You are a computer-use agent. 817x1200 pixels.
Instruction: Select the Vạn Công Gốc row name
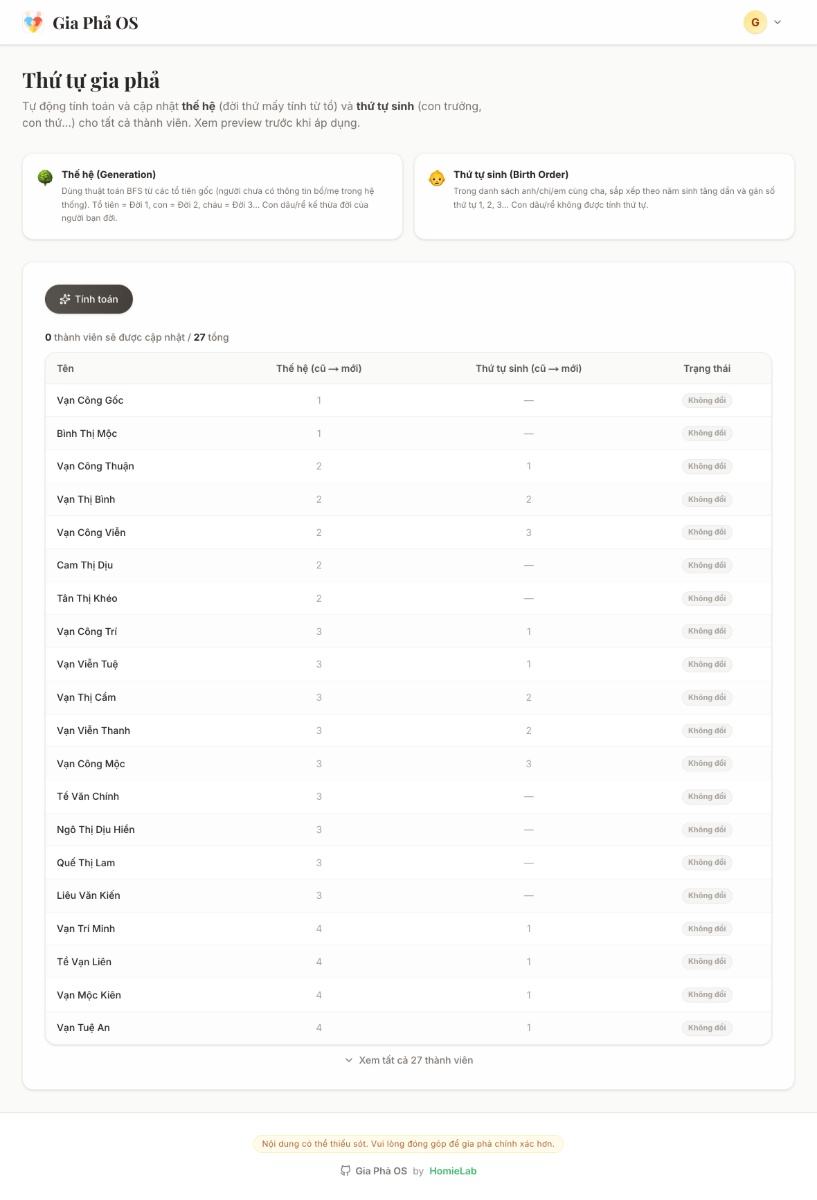point(90,400)
